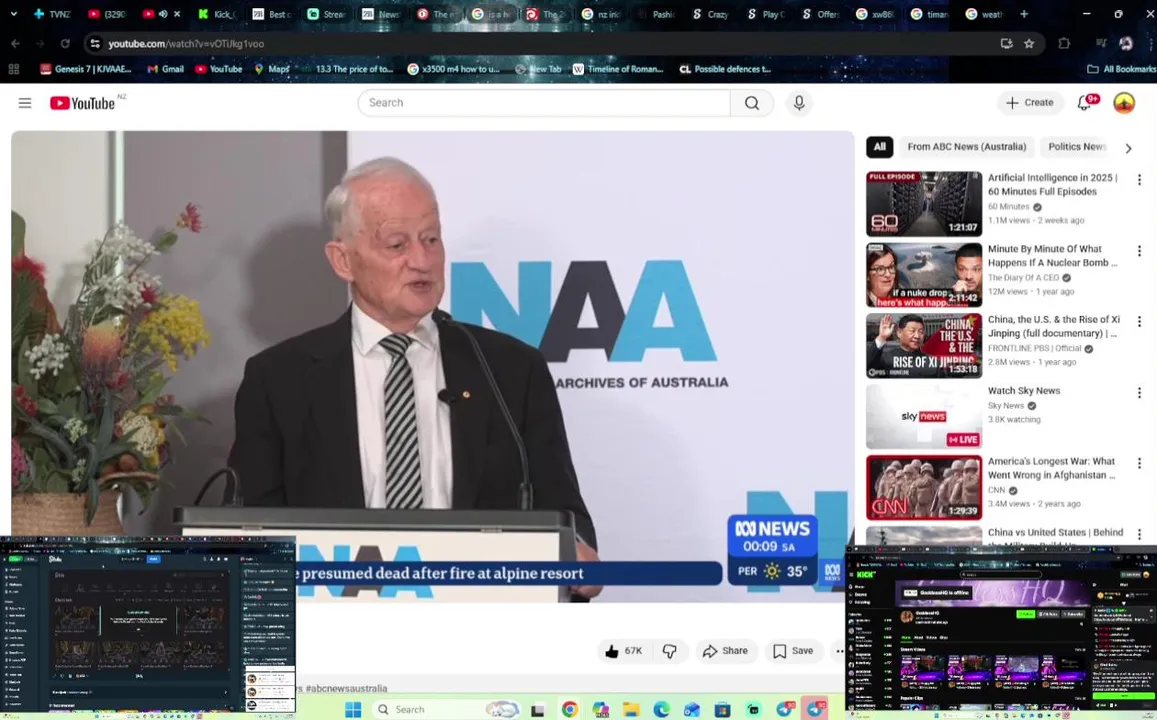Open Possible defences bookmark

725,69
